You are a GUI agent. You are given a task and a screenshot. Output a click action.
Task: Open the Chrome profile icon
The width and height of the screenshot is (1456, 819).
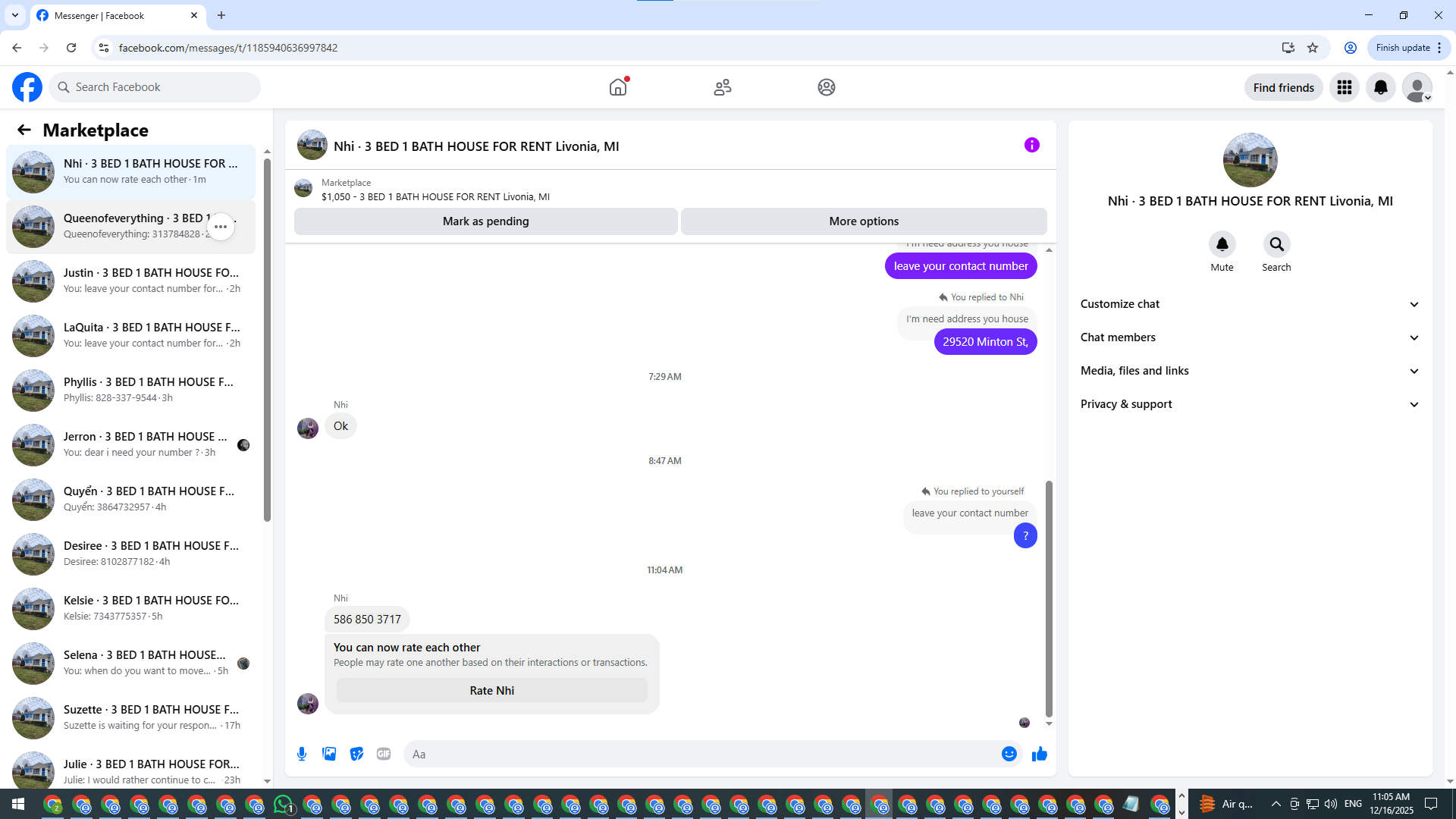[1351, 48]
